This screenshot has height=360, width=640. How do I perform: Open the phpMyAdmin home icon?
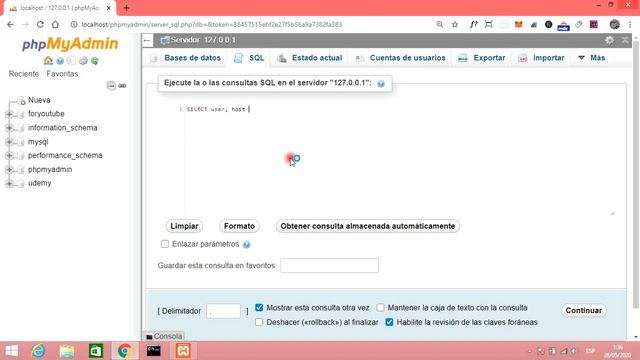48,61
